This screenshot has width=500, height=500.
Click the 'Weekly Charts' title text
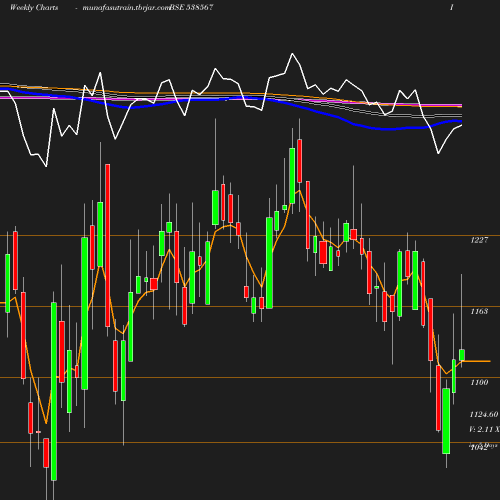coord(34,8)
